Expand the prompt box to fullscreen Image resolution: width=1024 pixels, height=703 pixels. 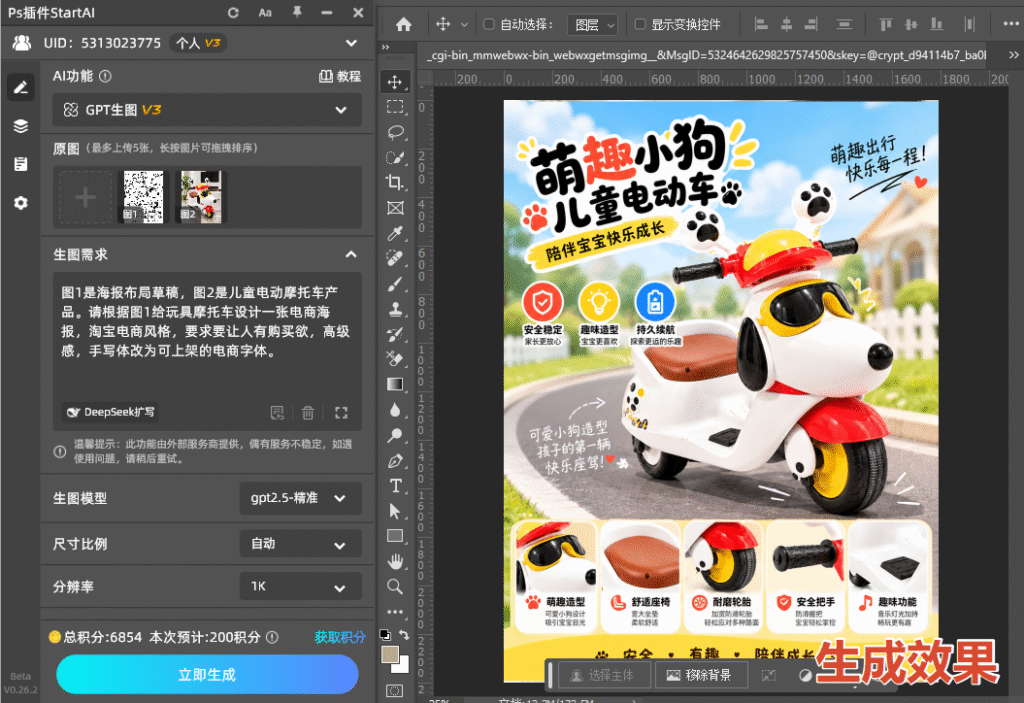(x=341, y=412)
